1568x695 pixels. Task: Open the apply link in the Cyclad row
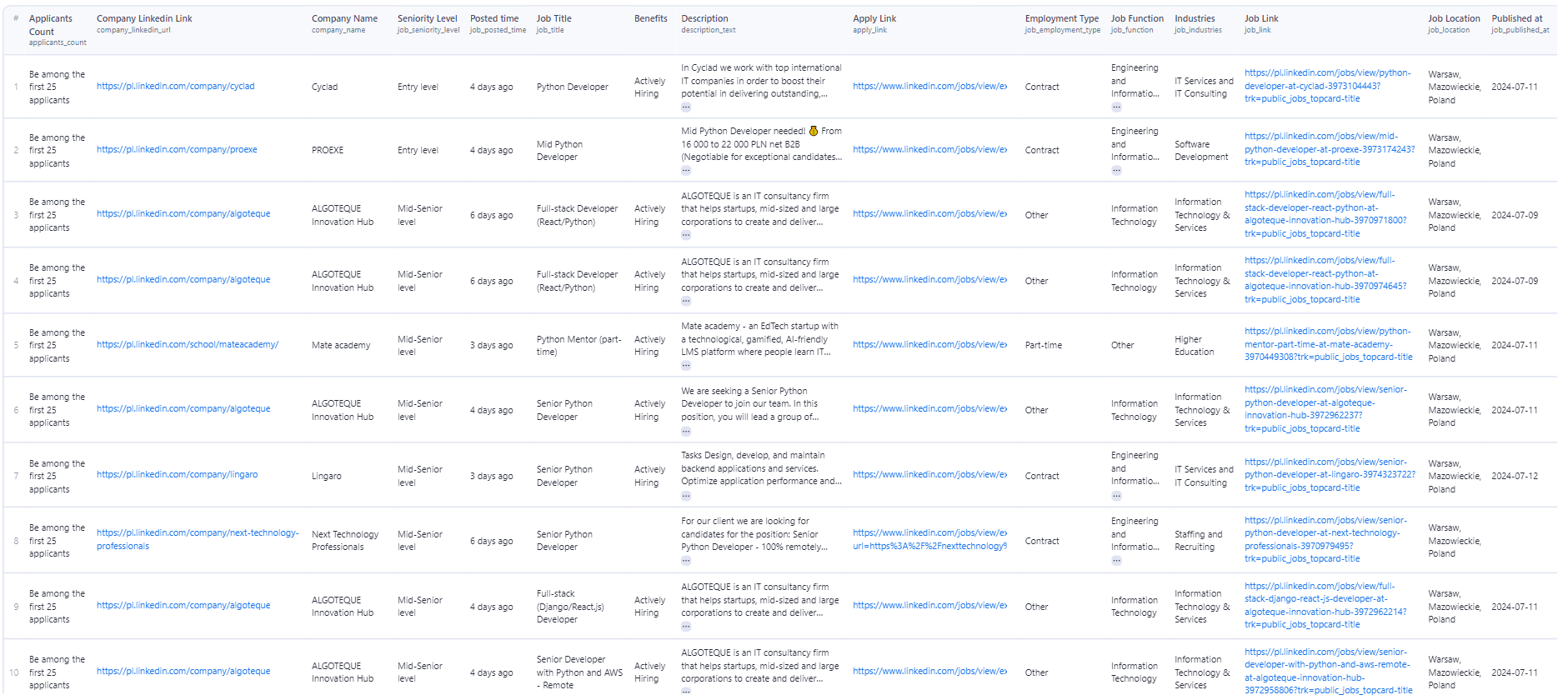pyautogui.click(x=929, y=87)
